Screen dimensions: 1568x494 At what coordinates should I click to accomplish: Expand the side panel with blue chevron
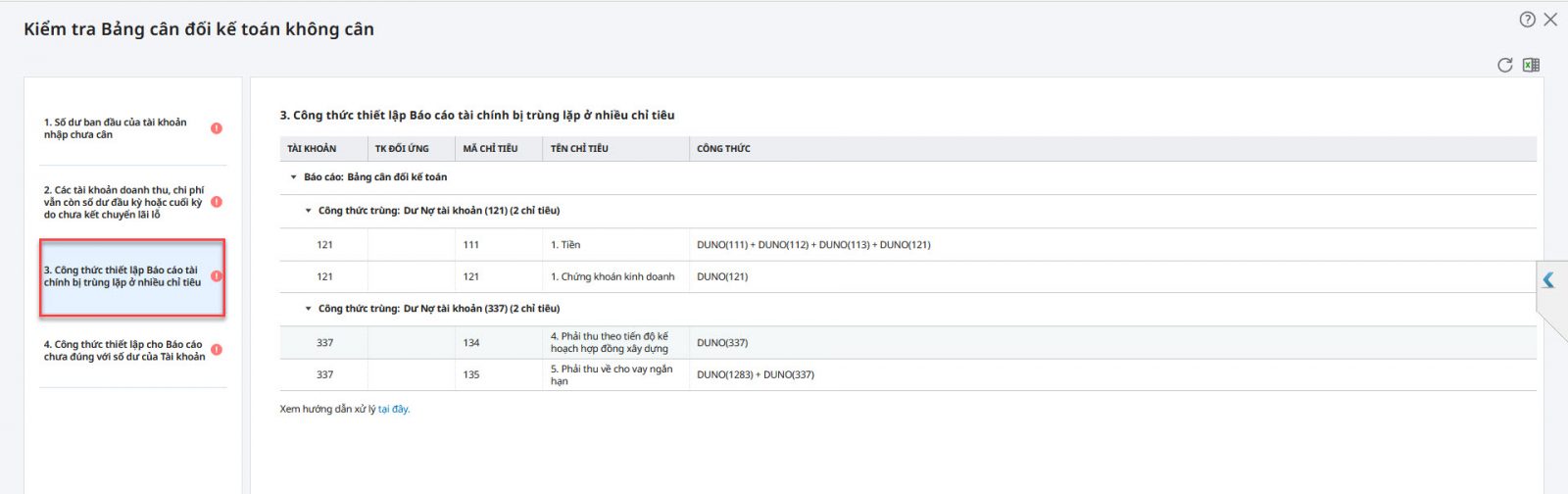(1548, 279)
